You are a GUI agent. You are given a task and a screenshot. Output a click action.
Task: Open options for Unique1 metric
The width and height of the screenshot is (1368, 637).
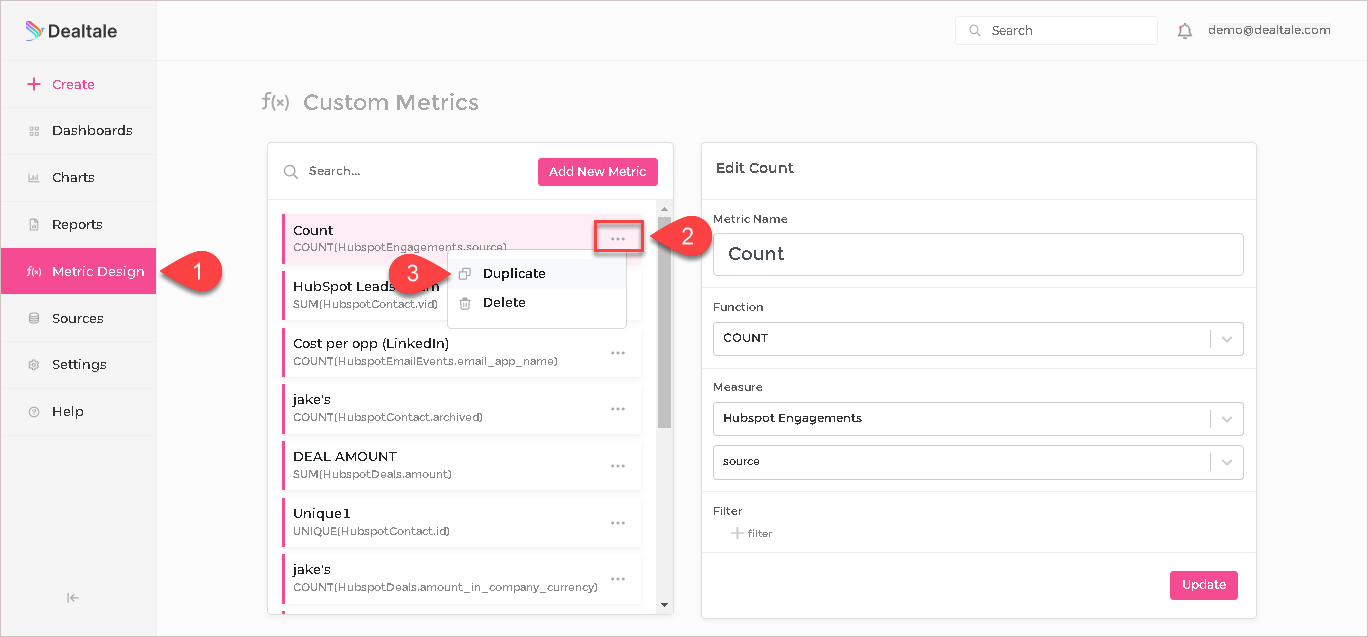618,522
